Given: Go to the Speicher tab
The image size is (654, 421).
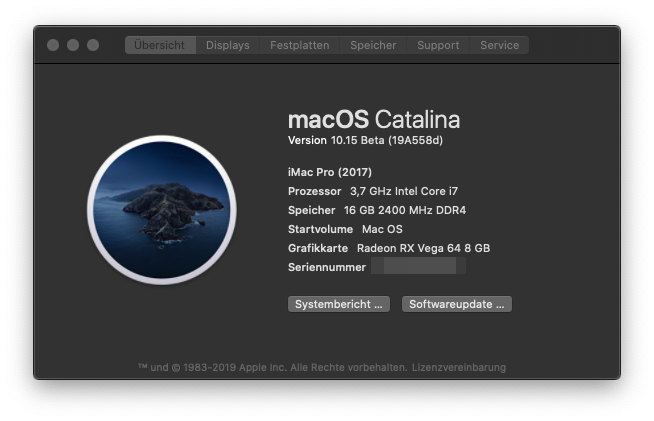Looking at the screenshot, I should coord(373,45).
